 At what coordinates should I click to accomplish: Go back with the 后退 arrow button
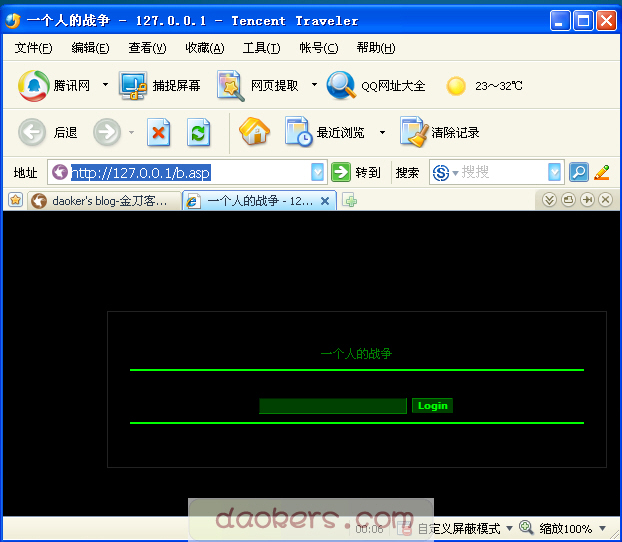tap(32, 132)
